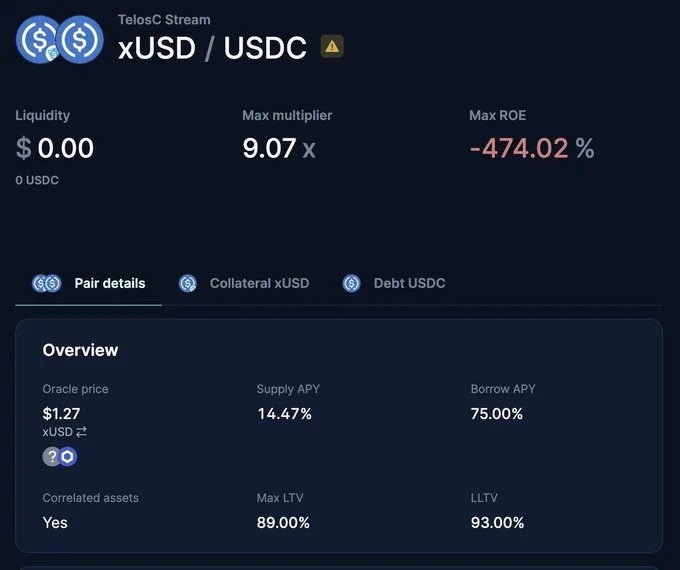Switch to the Collateral xUSD tab
Viewport: 680px width, 570px height.
click(x=259, y=283)
